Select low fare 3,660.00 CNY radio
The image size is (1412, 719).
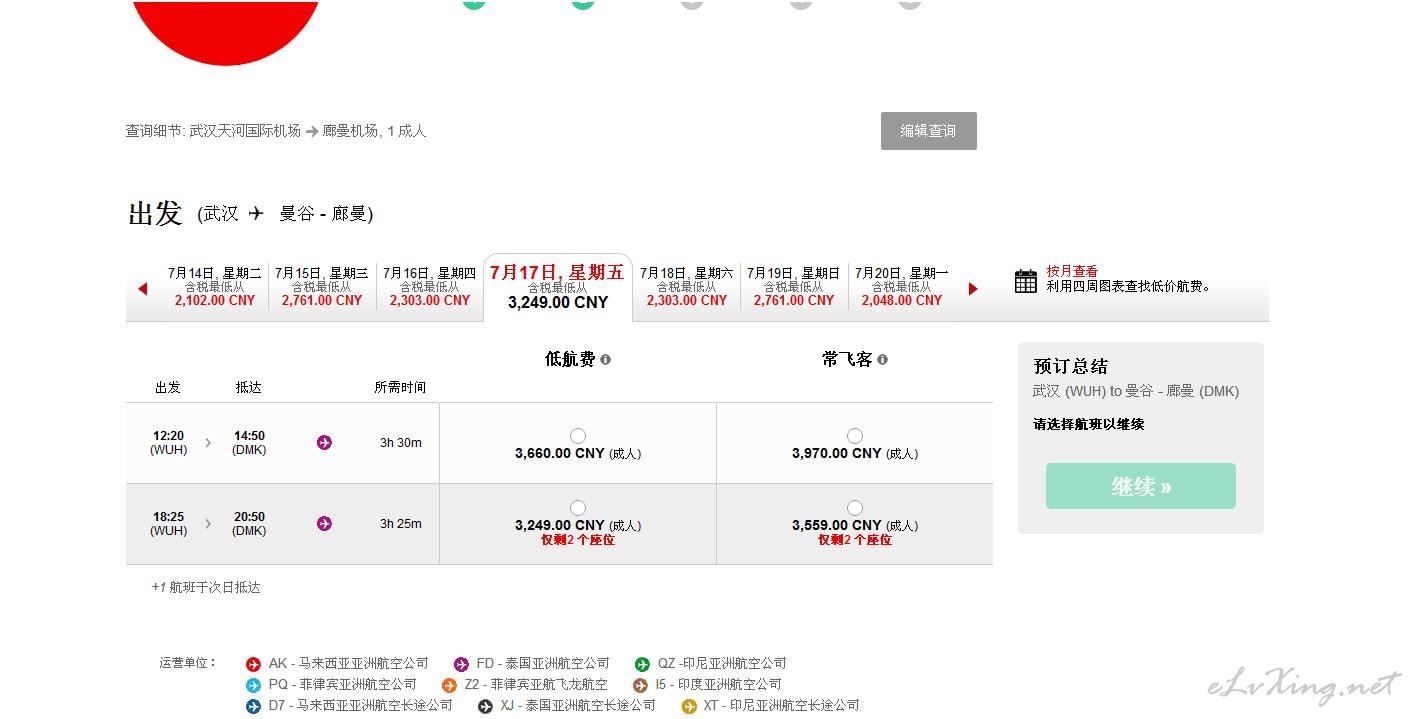coord(578,436)
